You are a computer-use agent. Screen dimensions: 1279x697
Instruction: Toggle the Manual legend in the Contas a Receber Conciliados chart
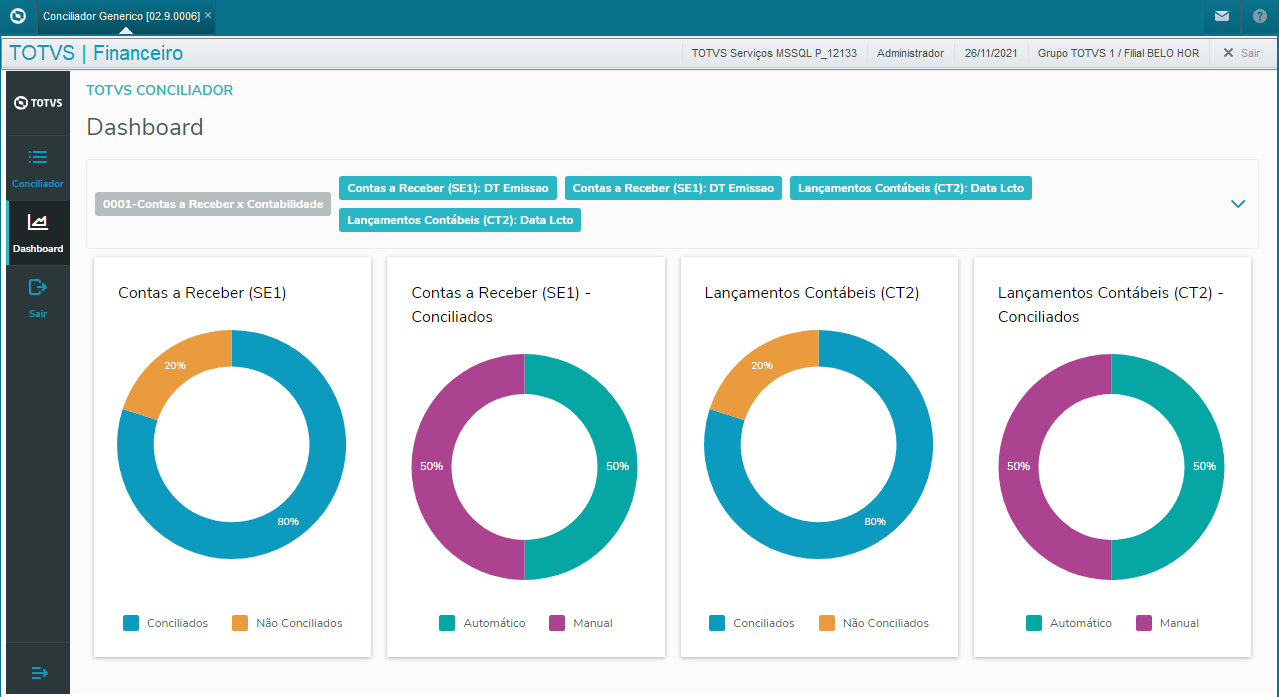[581, 623]
